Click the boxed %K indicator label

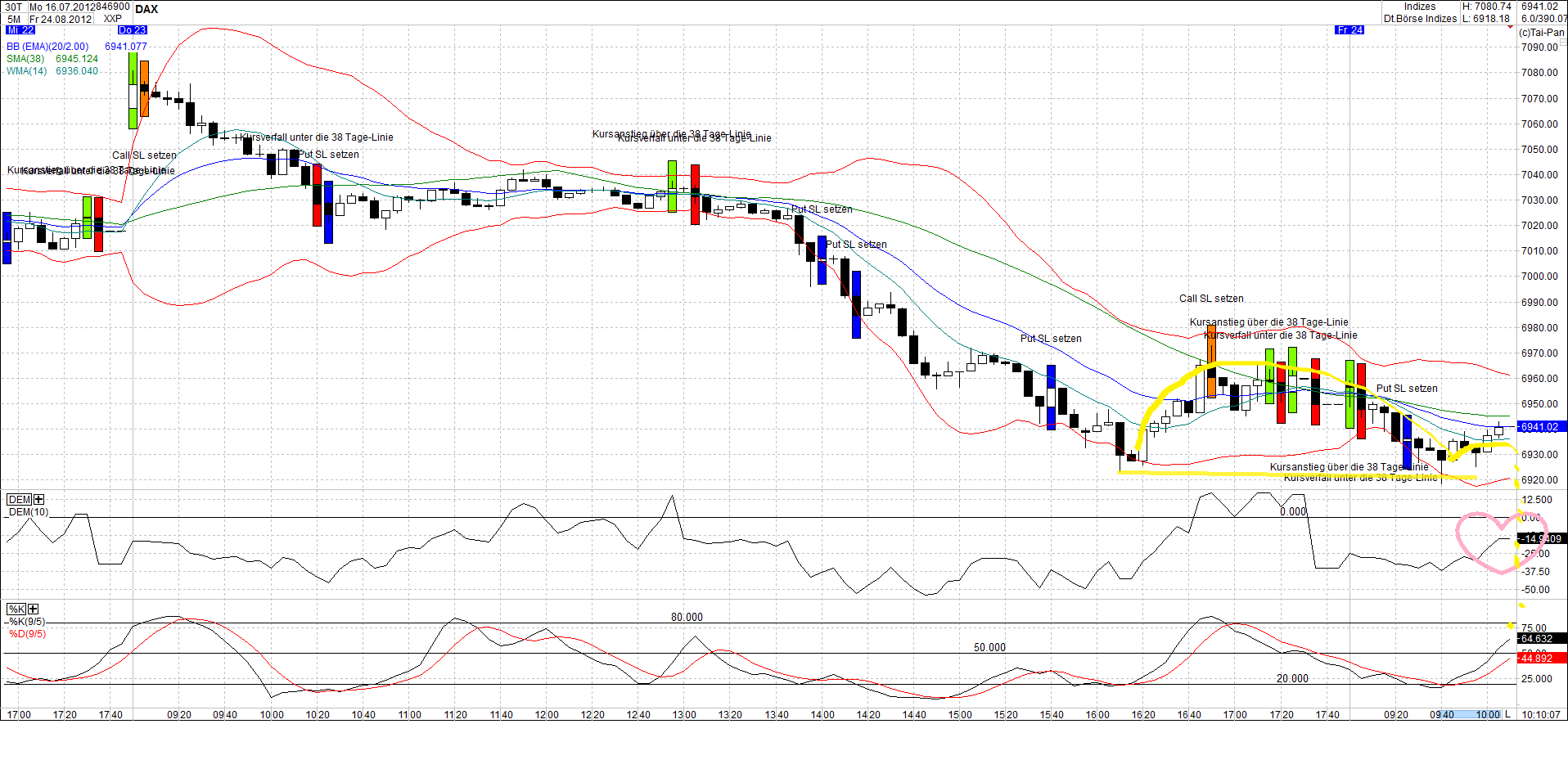tap(16, 609)
